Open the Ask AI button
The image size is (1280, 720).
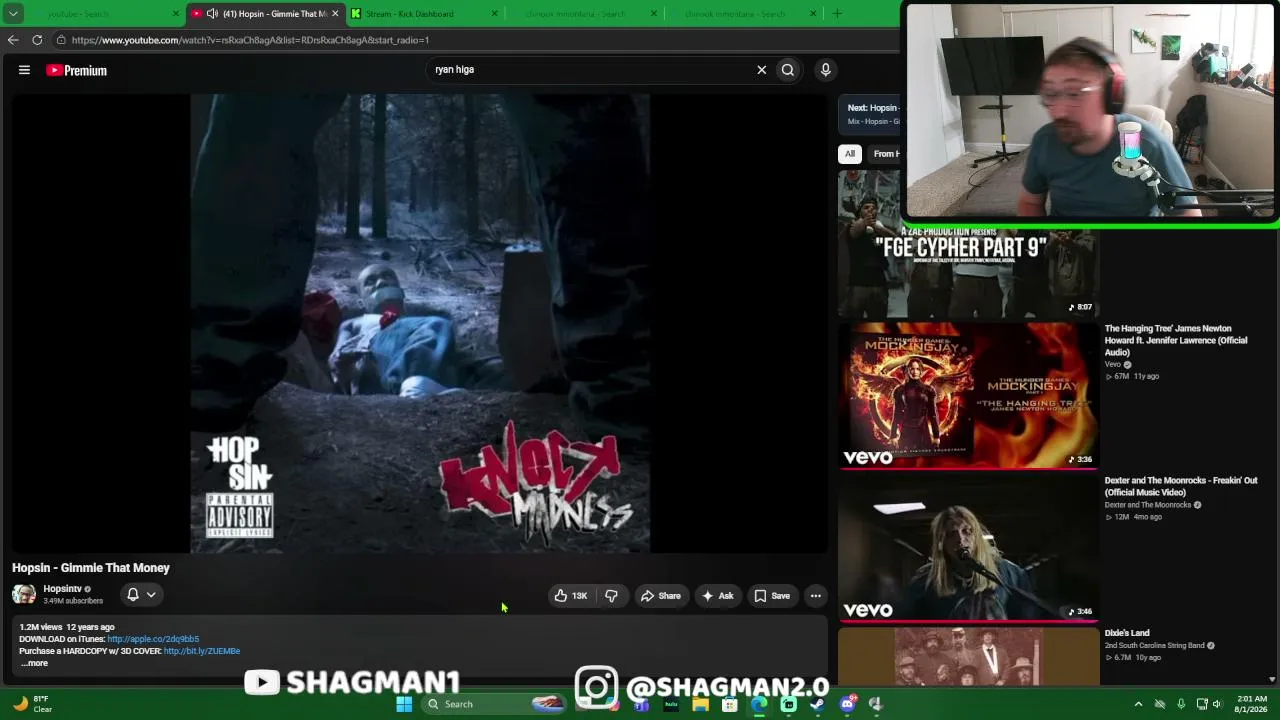[718, 596]
